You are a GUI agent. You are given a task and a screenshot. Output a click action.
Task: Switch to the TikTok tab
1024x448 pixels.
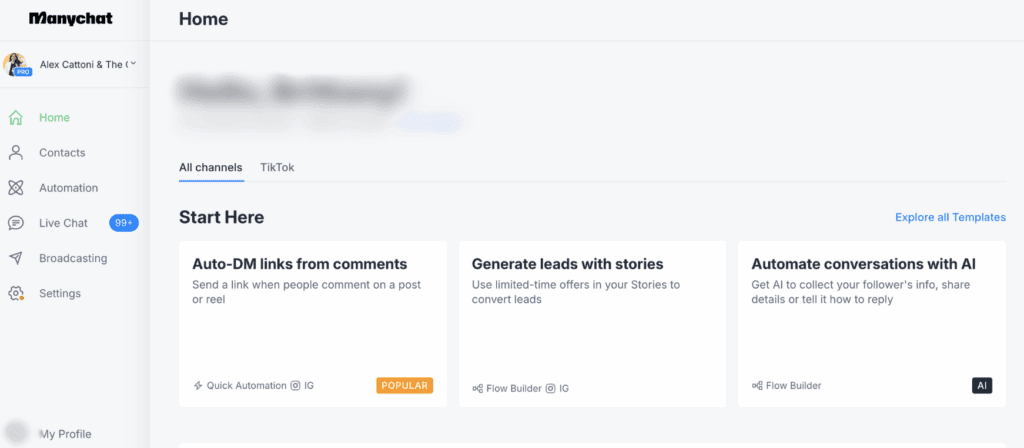click(277, 168)
